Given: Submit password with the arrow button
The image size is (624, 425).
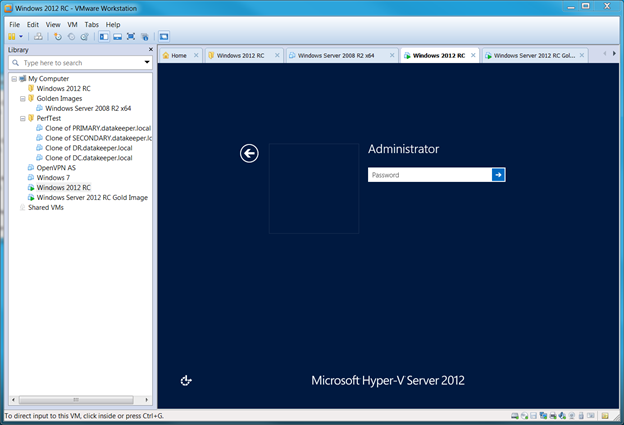Looking at the screenshot, I should tap(498, 175).
